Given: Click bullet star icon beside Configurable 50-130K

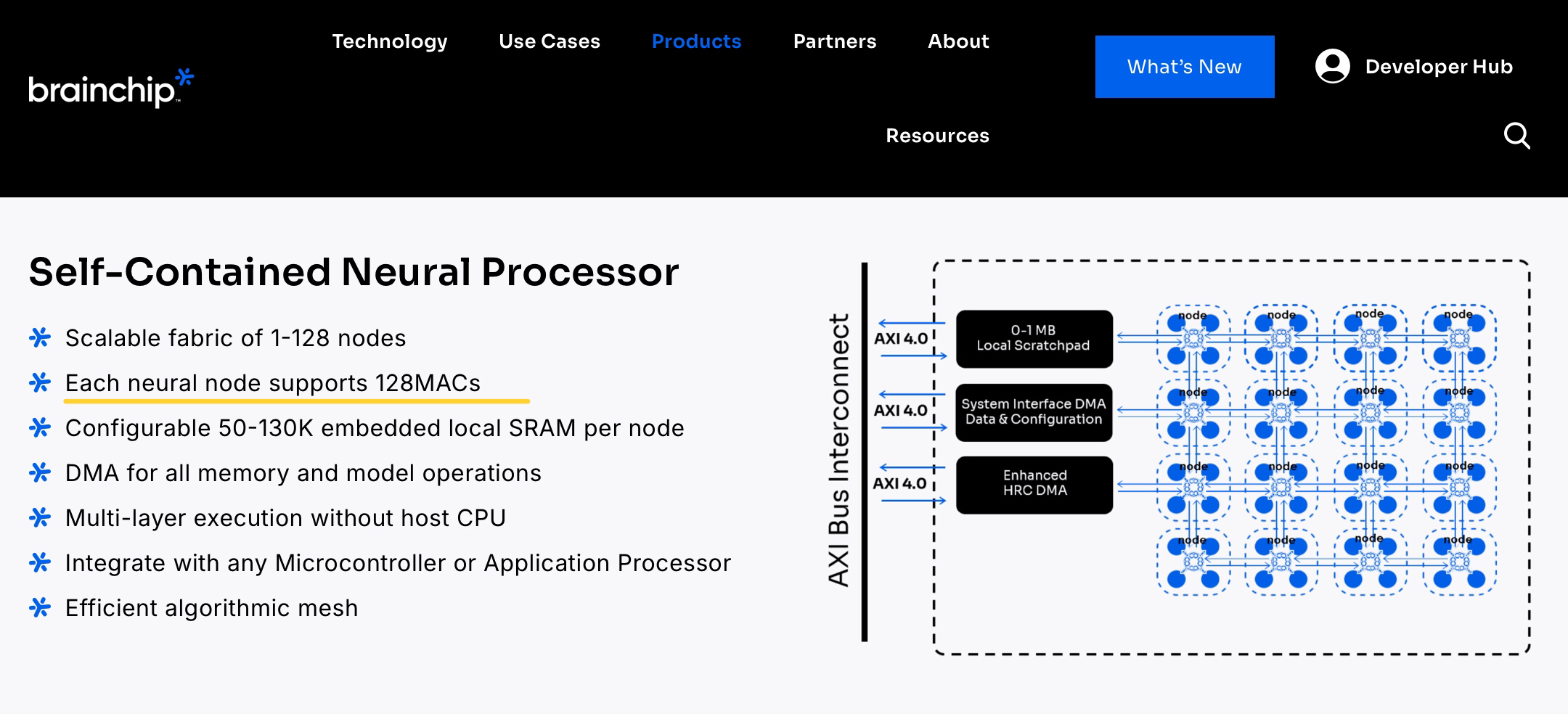Looking at the screenshot, I should (x=40, y=427).
